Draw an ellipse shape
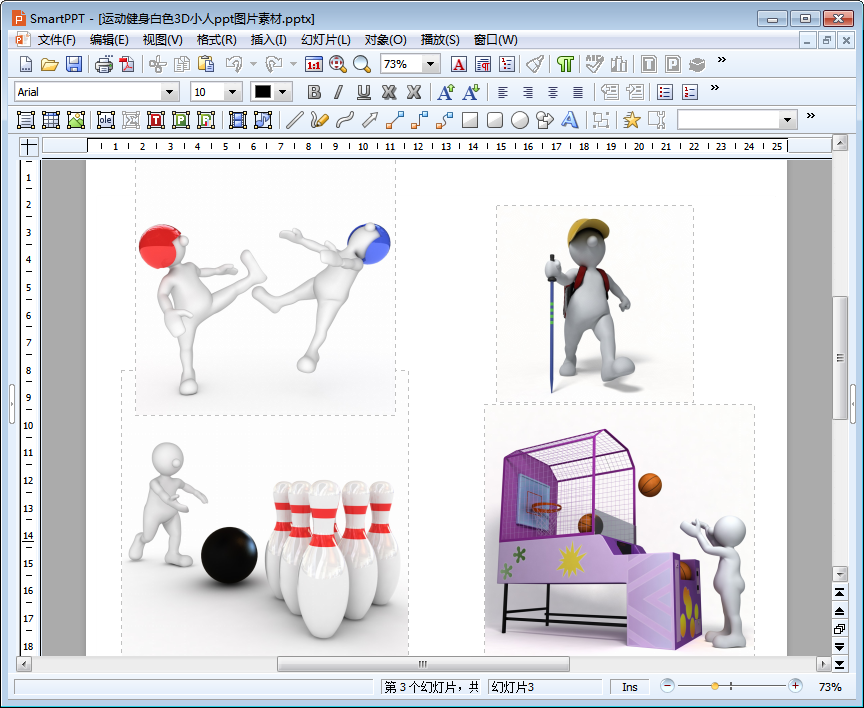 520,120
